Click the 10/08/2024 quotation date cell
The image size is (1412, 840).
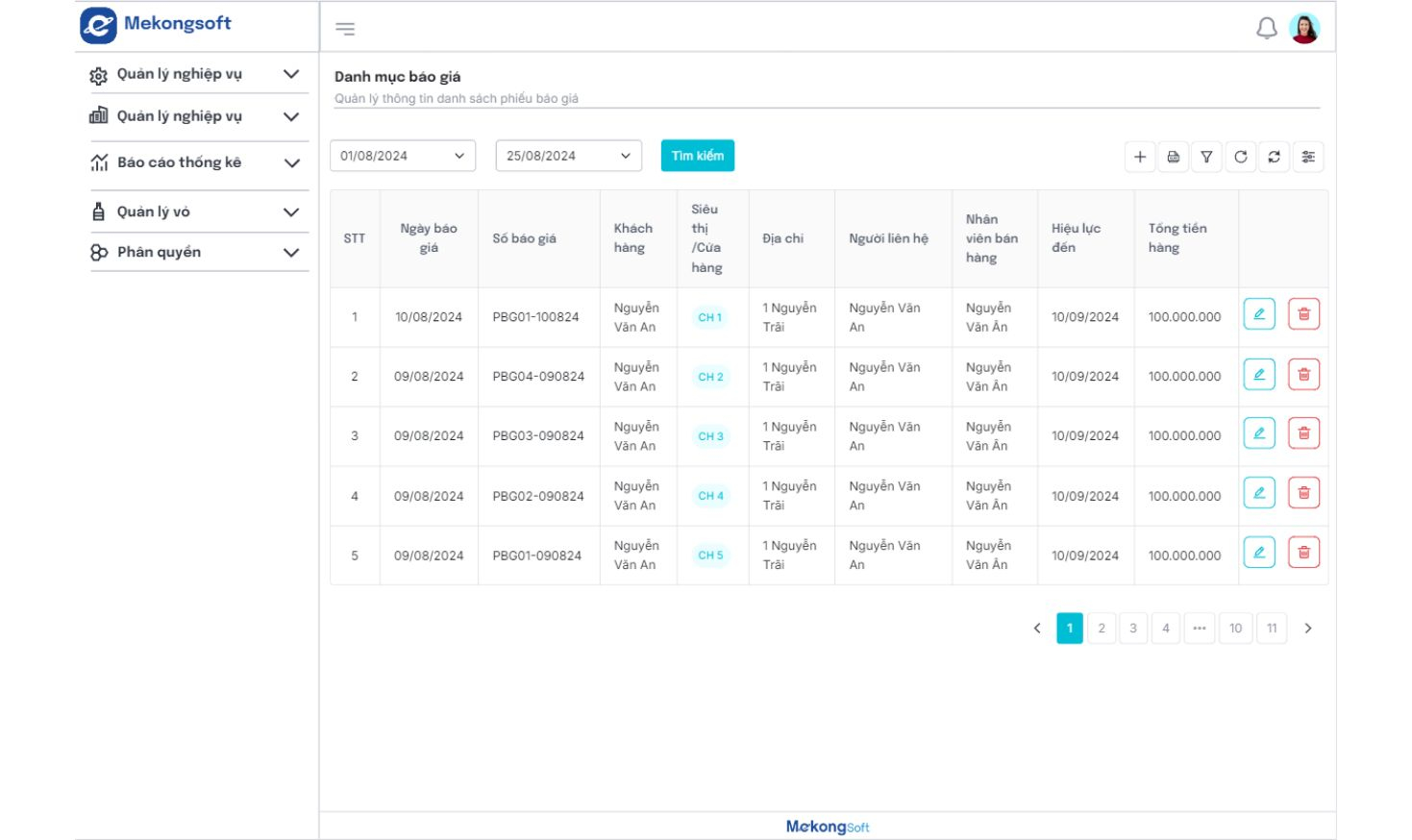pos(429,317)
